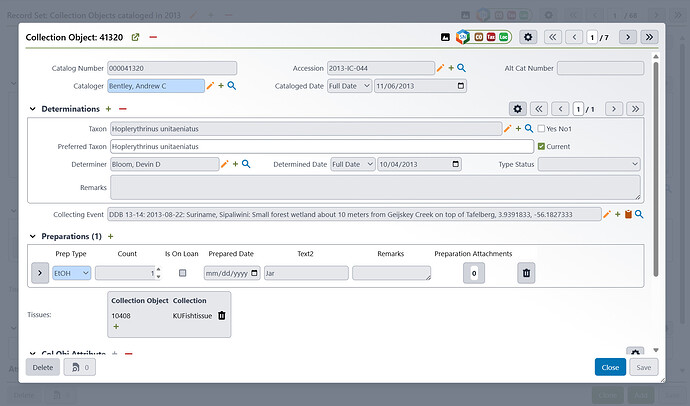Go to next determination

pyautogui.click(x=614, y=109)
